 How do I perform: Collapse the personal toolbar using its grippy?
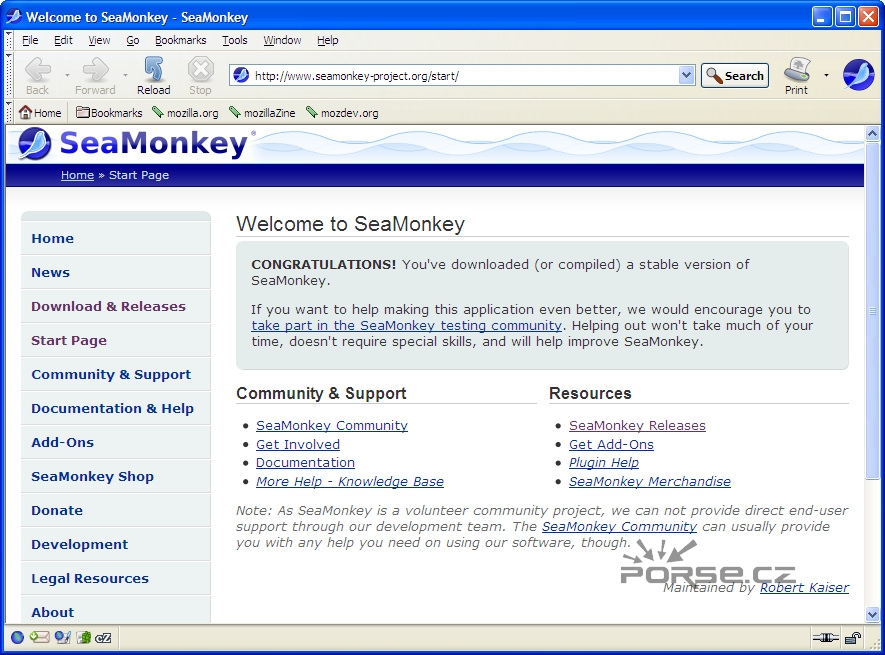pos(8,112)
